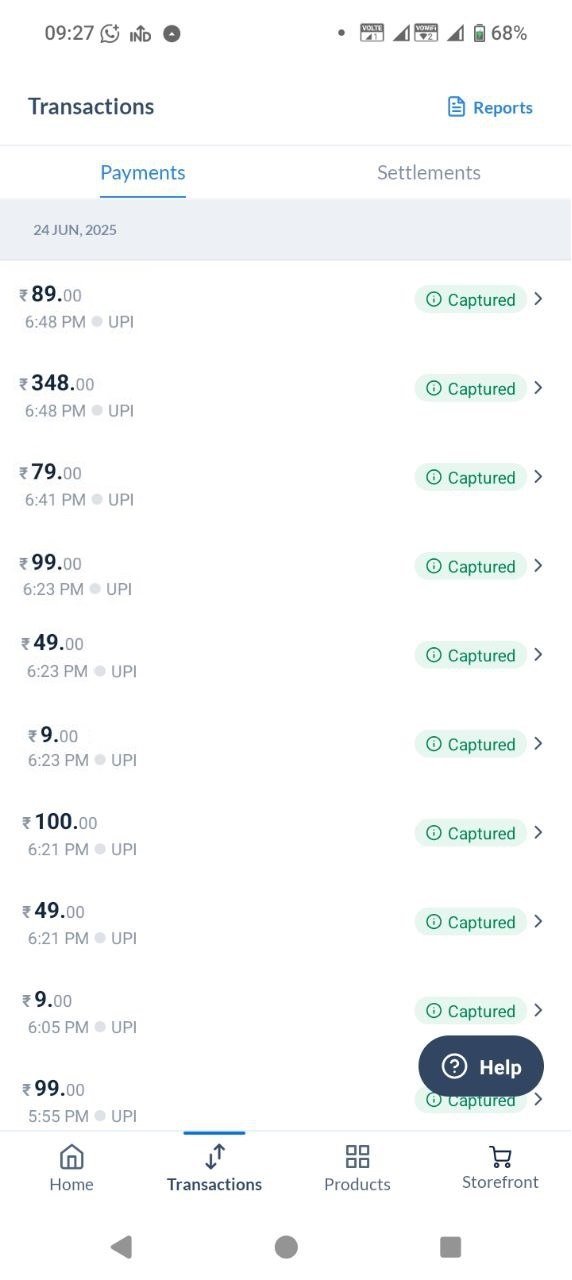Open the ₹49.00 payment at 6:21 PM
The height and width of the screenshot is (1280, 572).
pos(286,923)
